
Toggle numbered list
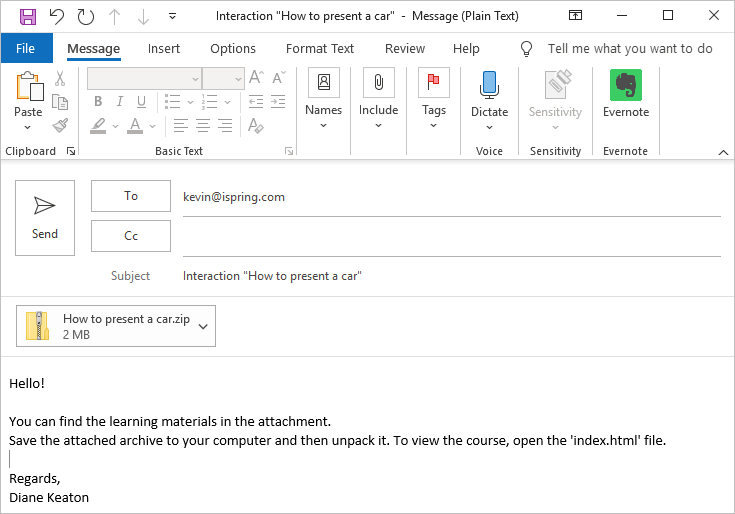coord(209,102)
